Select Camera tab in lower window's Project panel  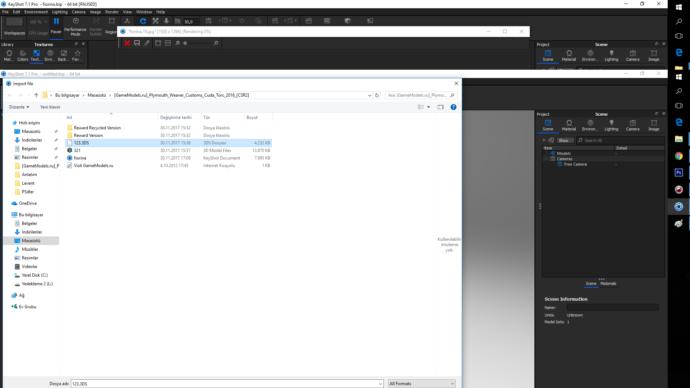pos(632,125)
